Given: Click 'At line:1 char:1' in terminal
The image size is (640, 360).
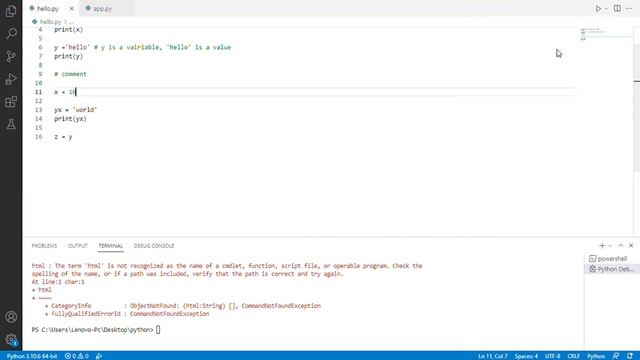Looking at the screenshot, I should tap(58, 282).
